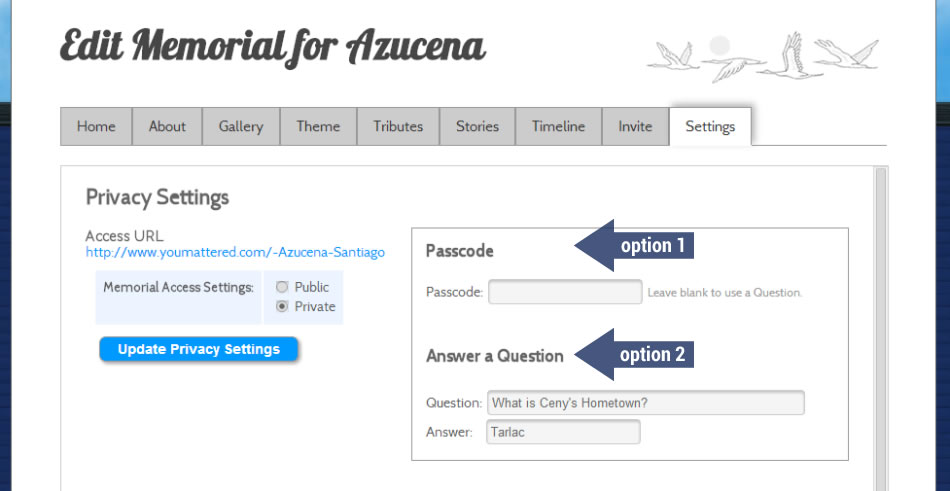
Task: Click the Answer field containing Tarlac
Action: [x=563, y=432]
